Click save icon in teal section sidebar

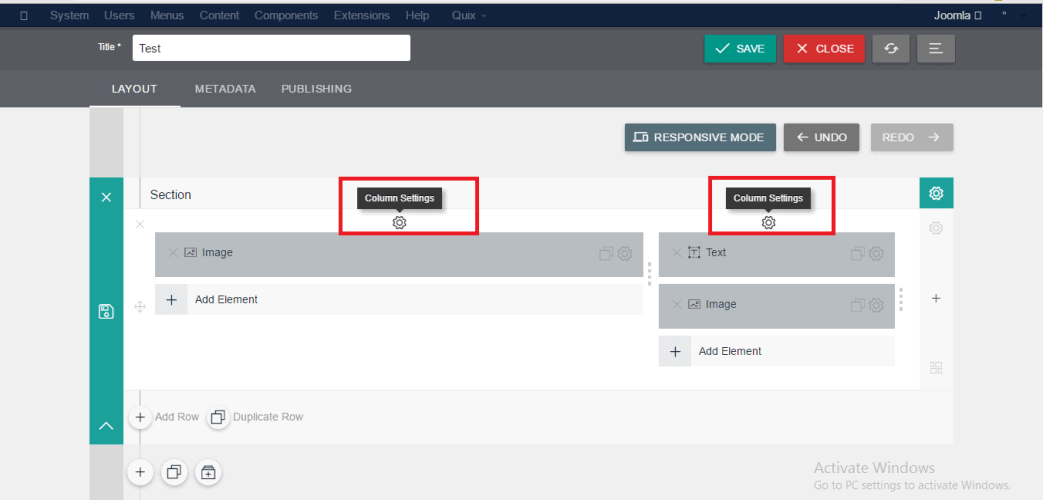(x=106, y=311)
